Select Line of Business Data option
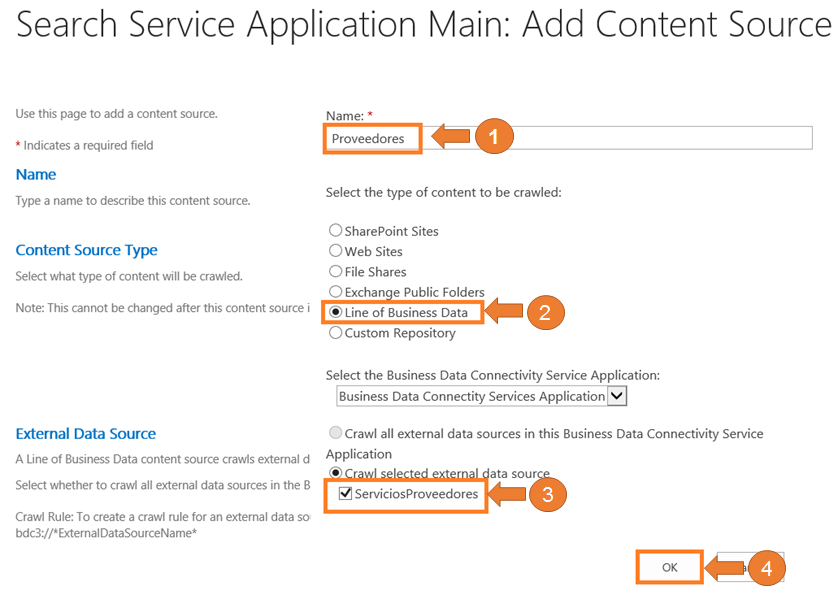The width and height of the screenshot is (838, 595). coord(336,312)
